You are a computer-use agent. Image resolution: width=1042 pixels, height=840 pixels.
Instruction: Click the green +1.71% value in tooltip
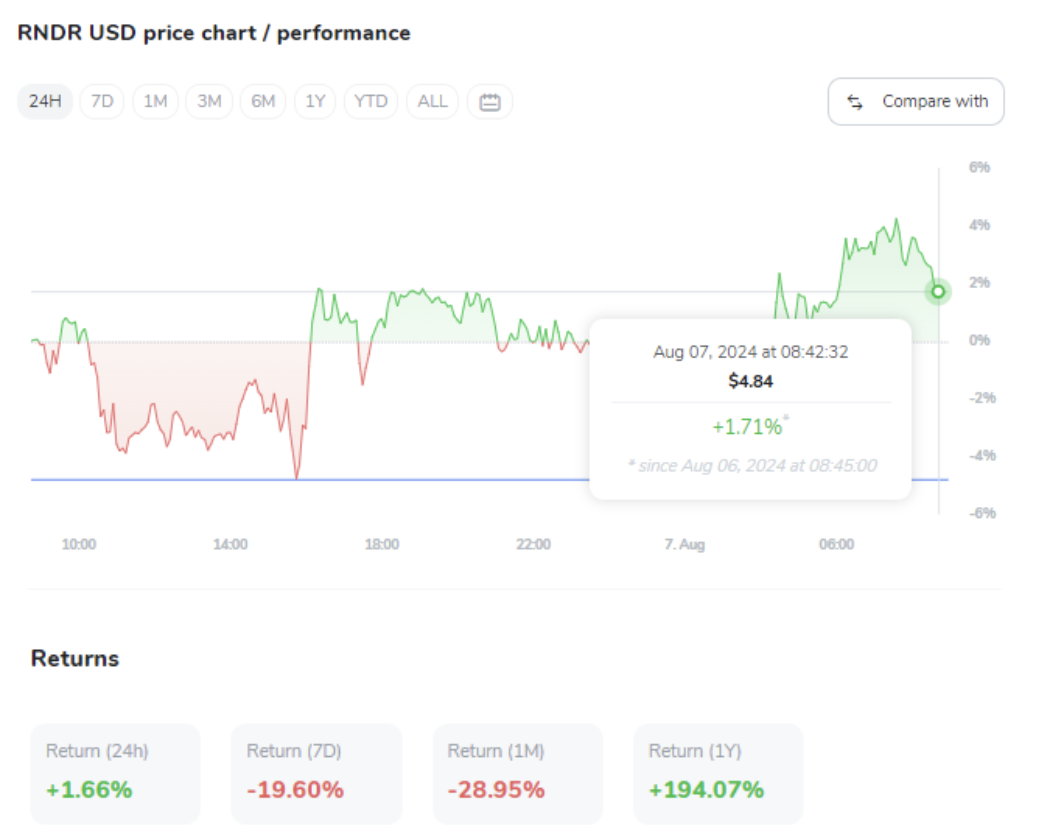tap(747, 425)
